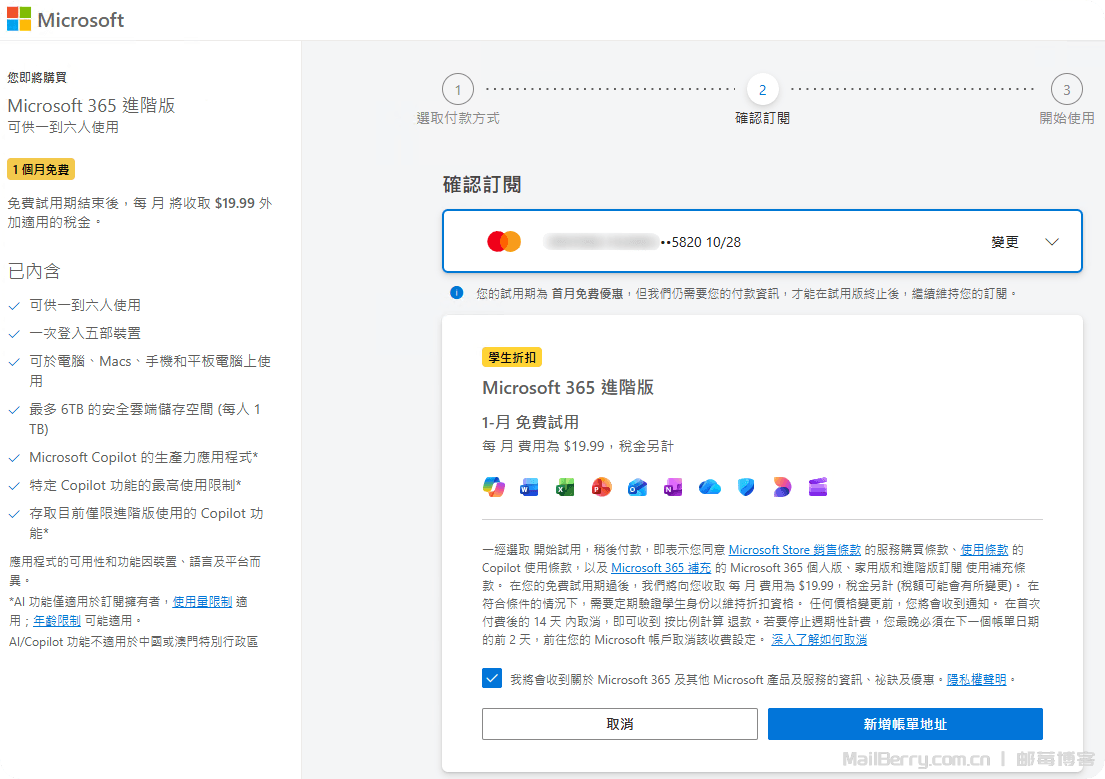Uncheck the Microsoft 365 marketing info checkbox

[492, 679]
